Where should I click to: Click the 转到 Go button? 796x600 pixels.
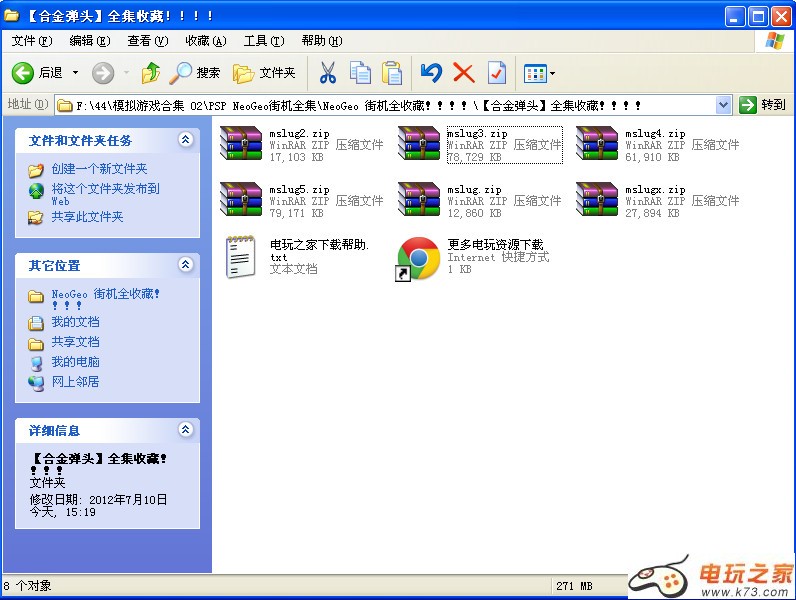[x=763, y=105]
